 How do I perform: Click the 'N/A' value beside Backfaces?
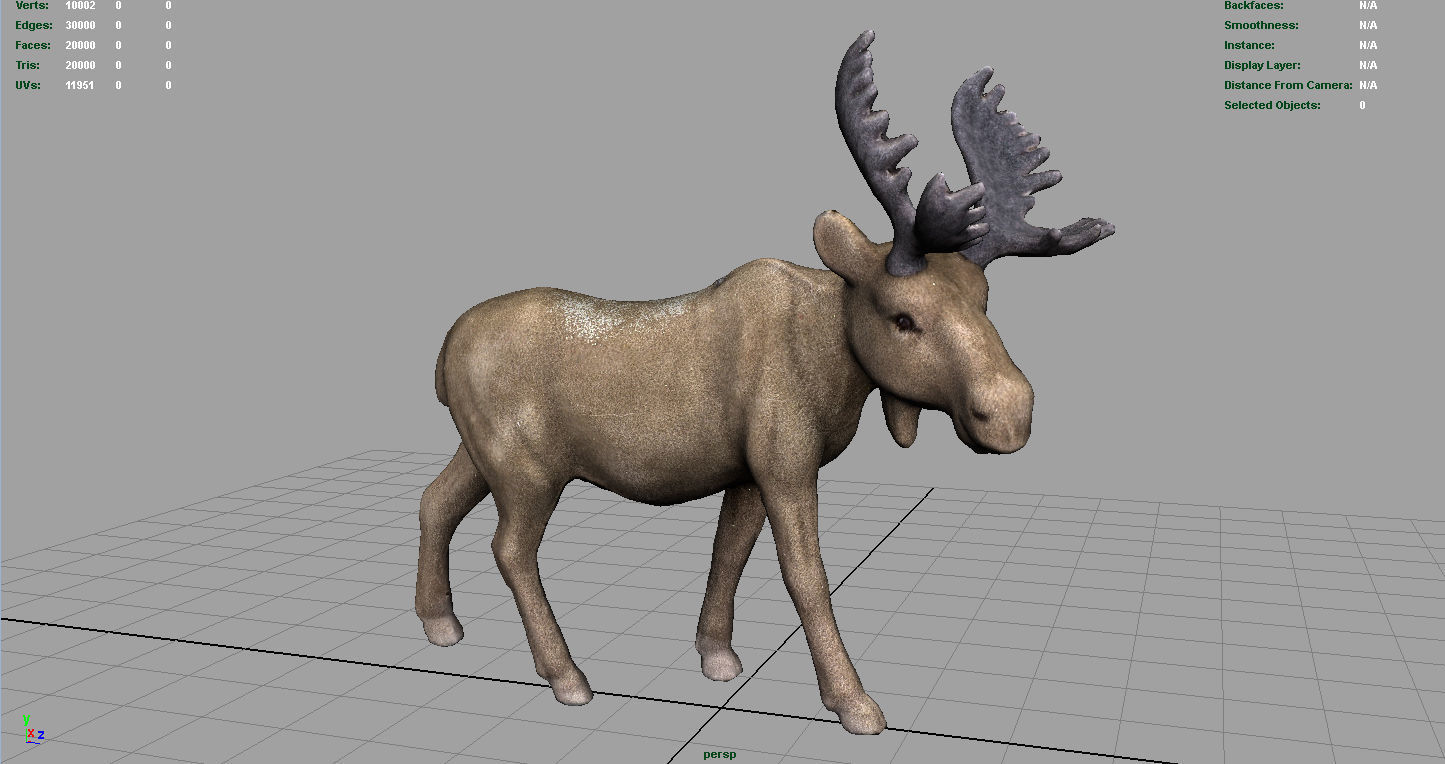tap(1368, 6)
